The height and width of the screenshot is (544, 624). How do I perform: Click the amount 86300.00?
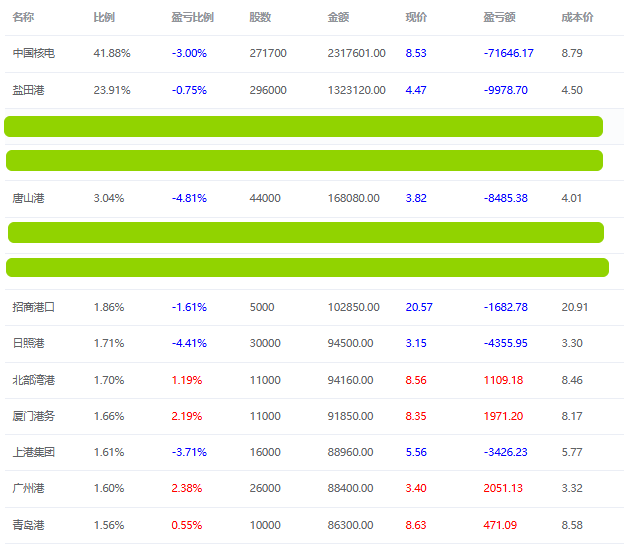coord(350,525)
